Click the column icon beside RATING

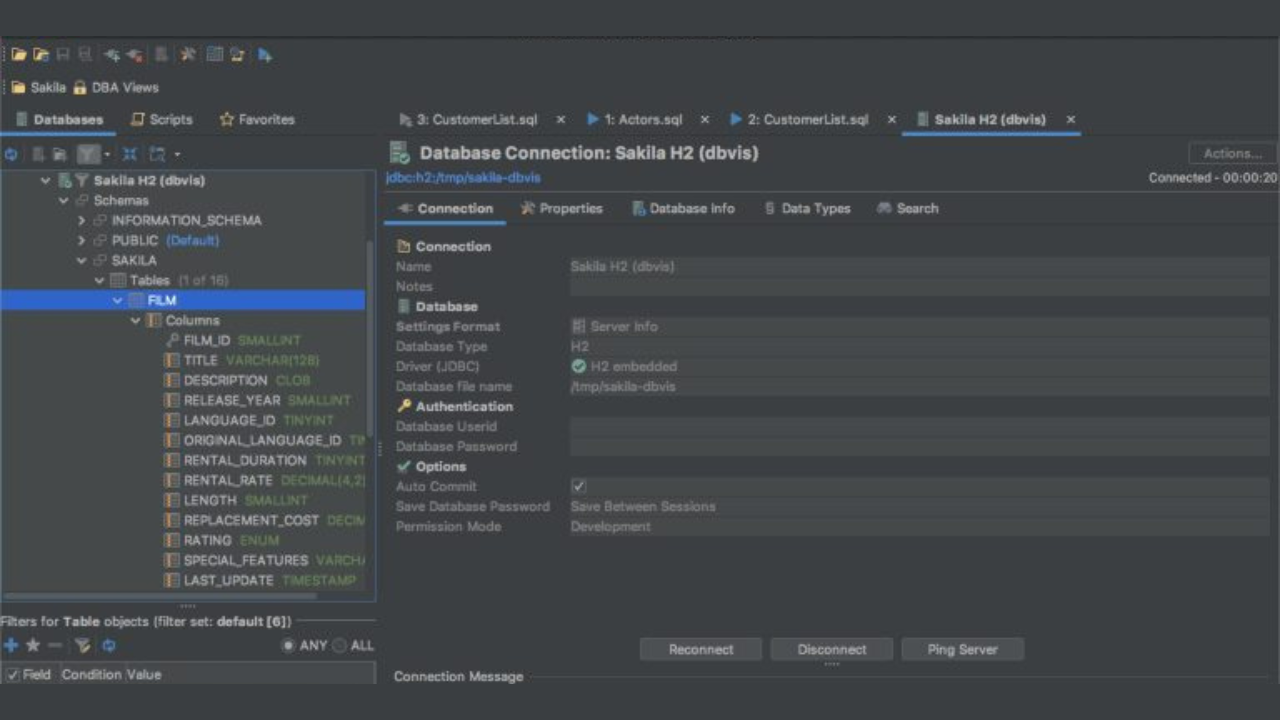pyautogui.click(x=172, y=540)
